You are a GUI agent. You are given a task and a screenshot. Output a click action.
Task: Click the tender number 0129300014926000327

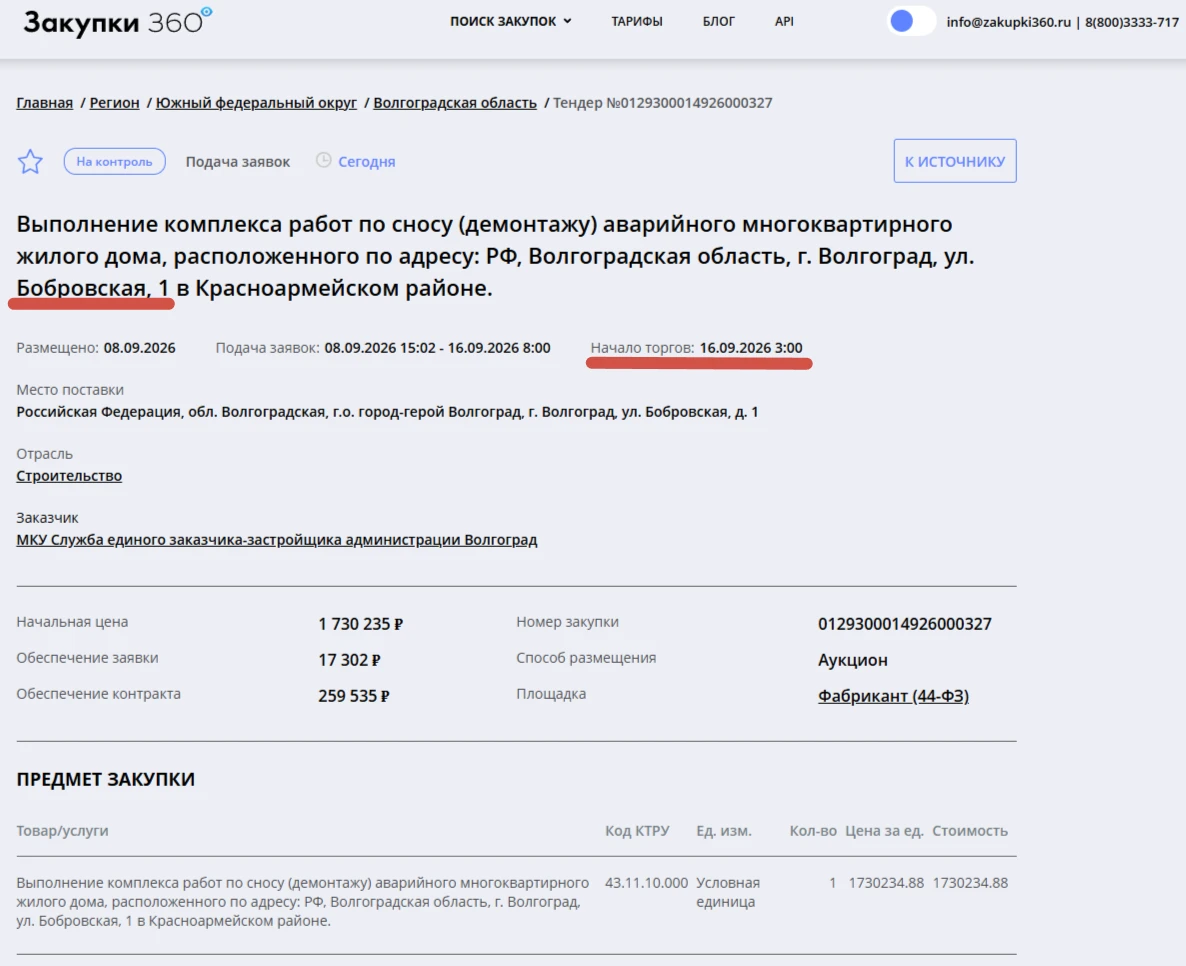pos(905,624)
